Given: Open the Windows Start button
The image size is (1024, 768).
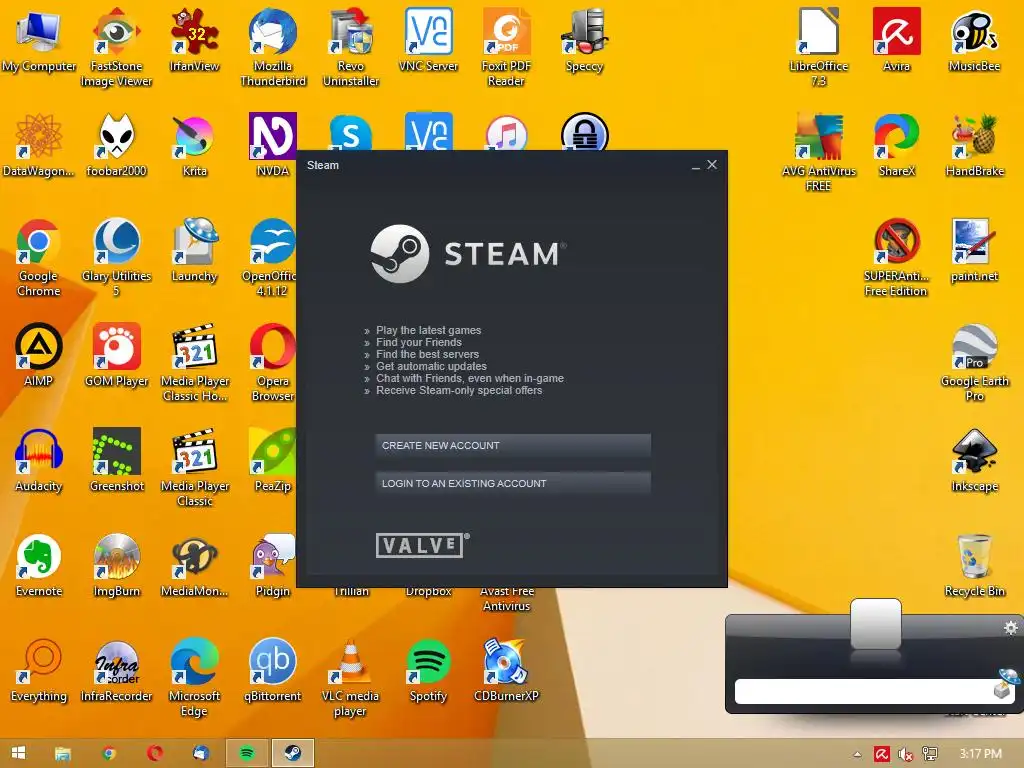Looking at the screenshot, I should point(18,754).
